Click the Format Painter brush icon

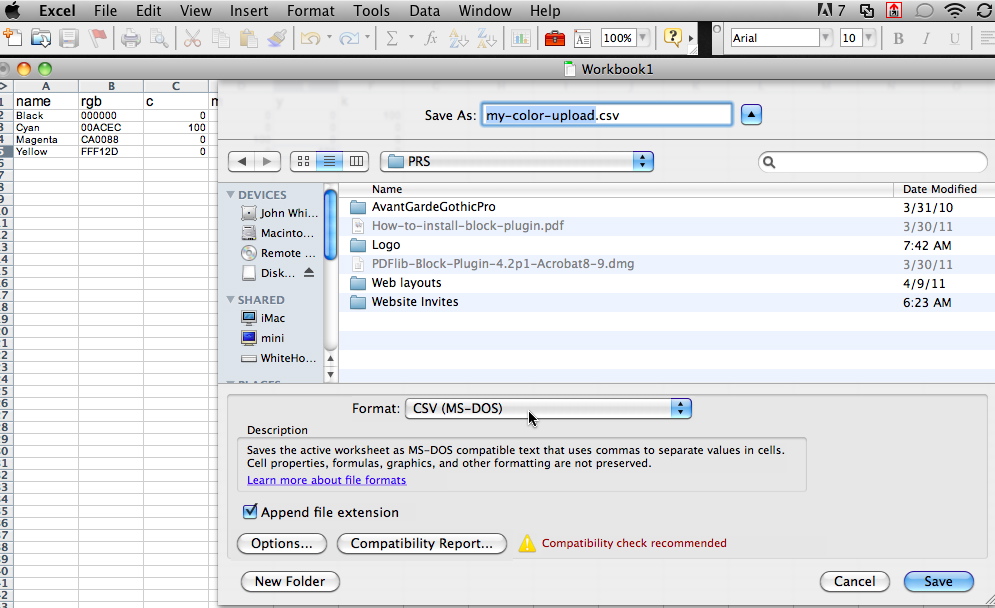277,38
